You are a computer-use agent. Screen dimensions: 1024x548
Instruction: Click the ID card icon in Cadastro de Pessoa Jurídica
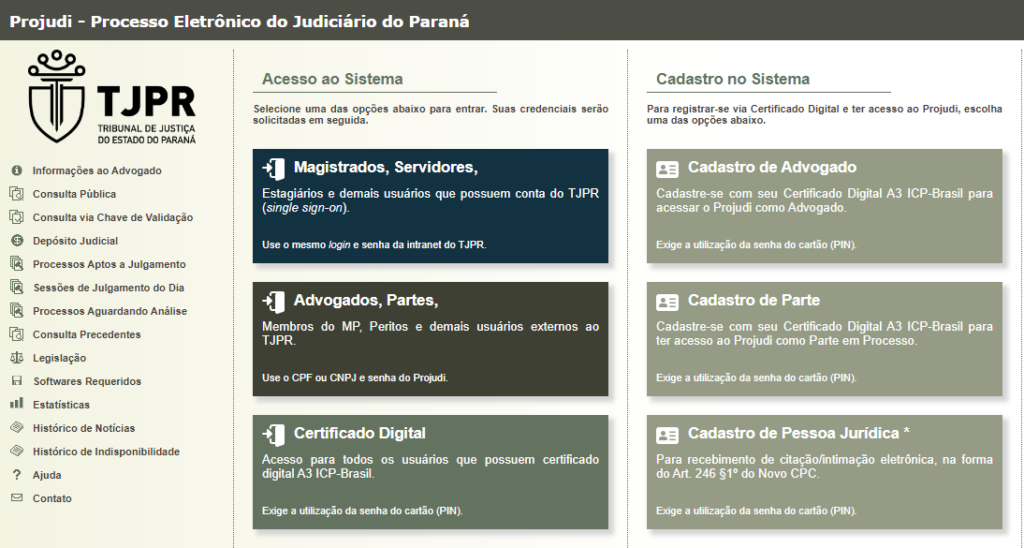pos(667,436)
